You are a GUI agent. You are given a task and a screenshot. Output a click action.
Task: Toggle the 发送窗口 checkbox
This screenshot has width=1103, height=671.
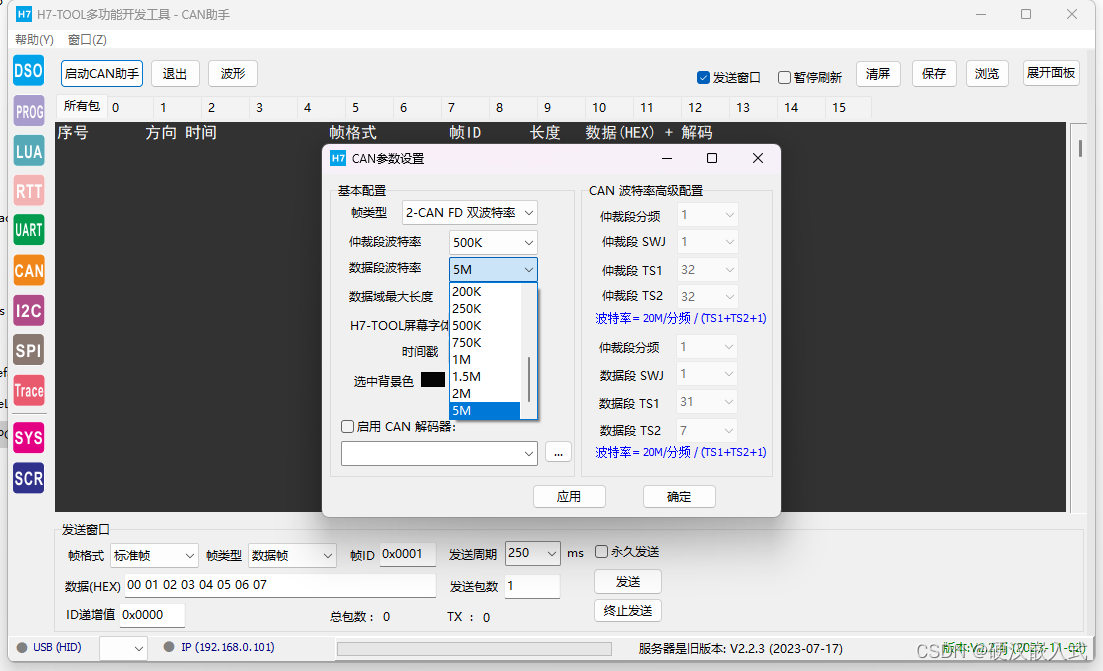[x=703, y=77]
